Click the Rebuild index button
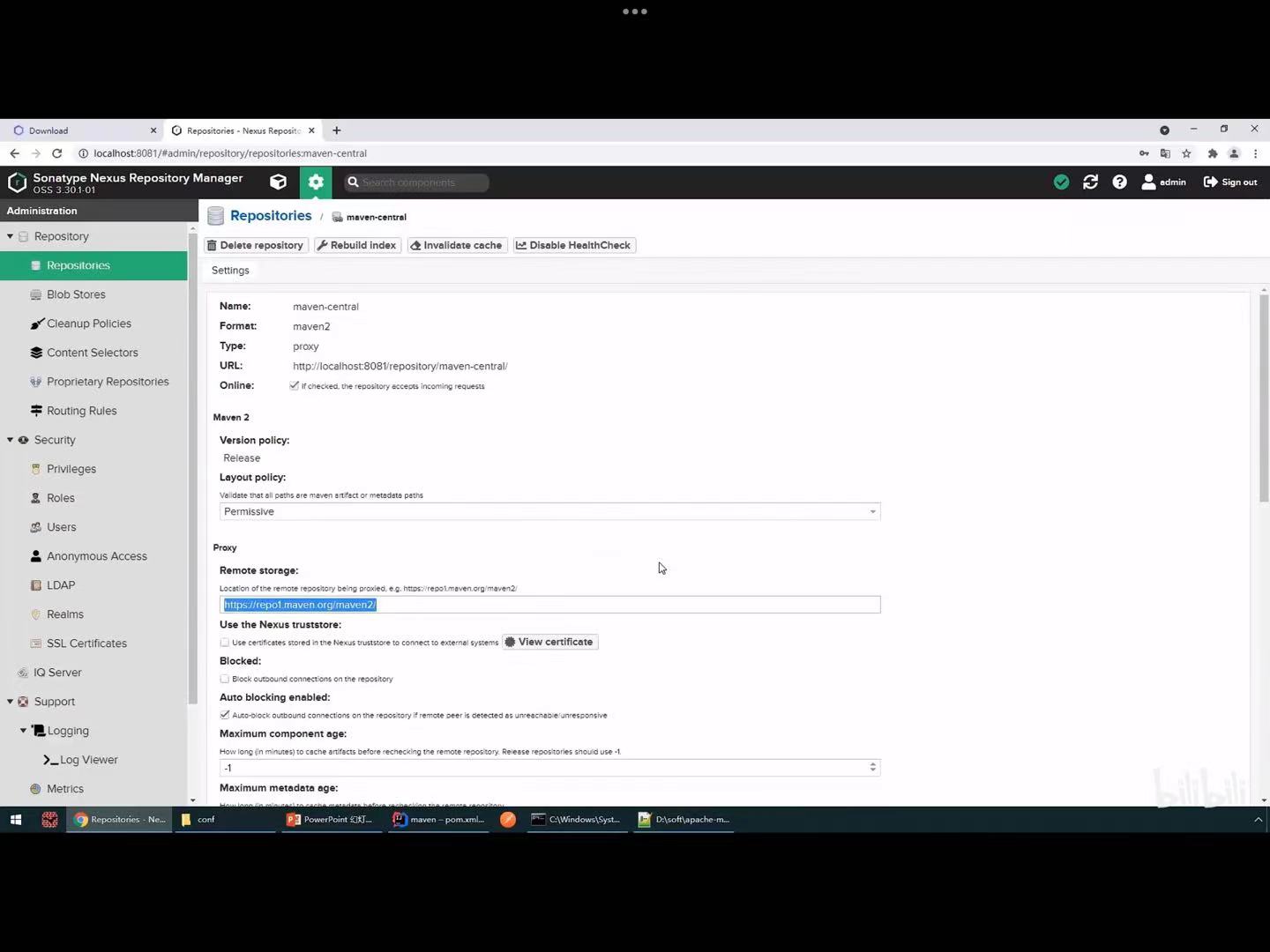The width and height of the screenshot is (1270, 952). (356, 245)
